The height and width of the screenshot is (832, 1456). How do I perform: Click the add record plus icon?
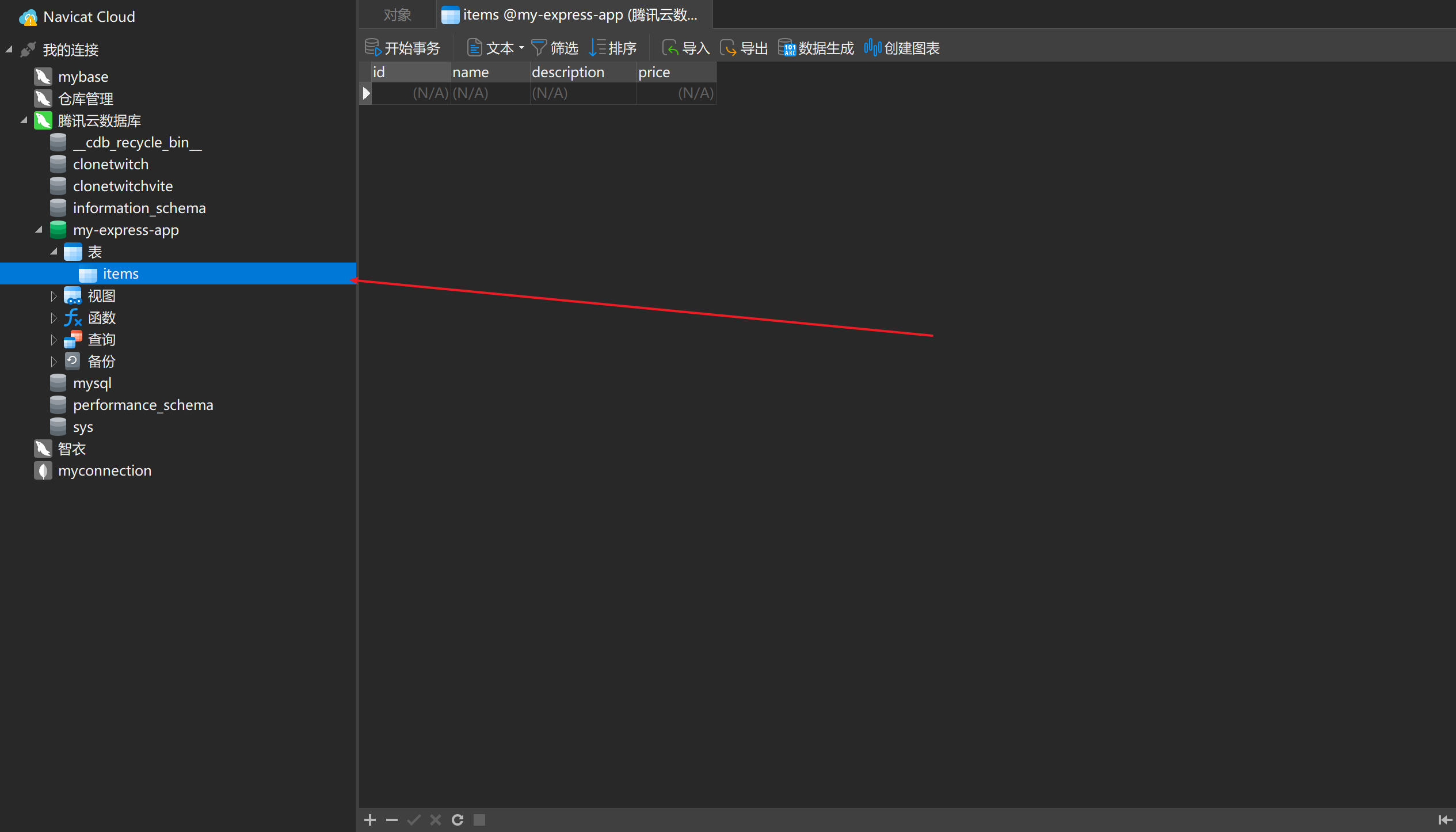[370, 820]
